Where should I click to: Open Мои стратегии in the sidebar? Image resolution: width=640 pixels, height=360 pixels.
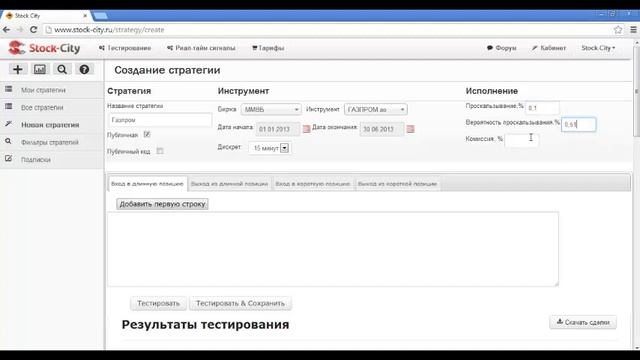[43, 90]
